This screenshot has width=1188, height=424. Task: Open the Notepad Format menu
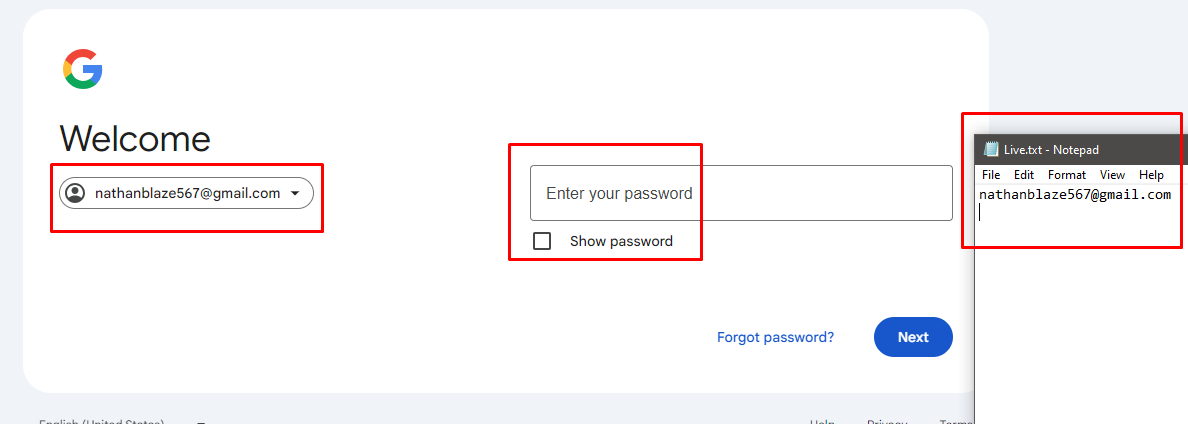[x=1067, y=175]
